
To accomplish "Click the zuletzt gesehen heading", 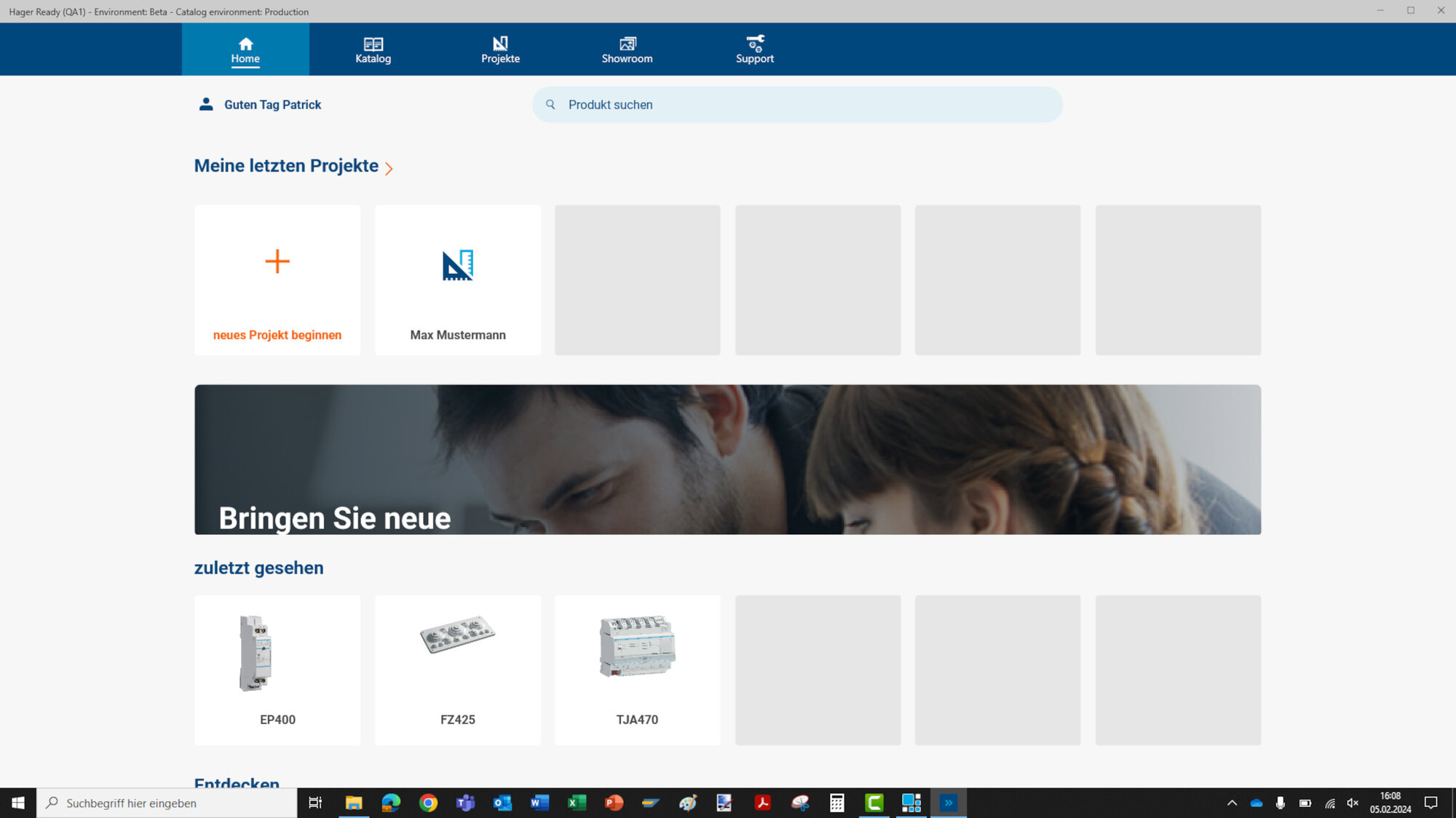I will [258, 568].
